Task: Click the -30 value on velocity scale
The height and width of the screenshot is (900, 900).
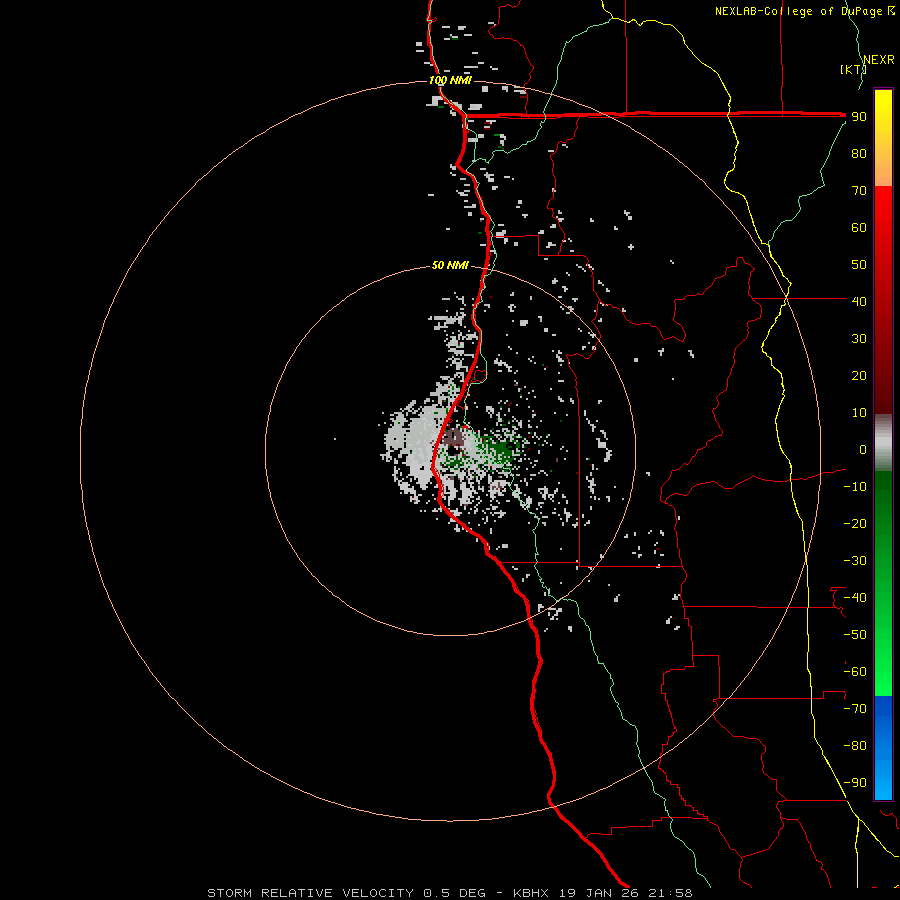Action: click(x=855, y=561)
